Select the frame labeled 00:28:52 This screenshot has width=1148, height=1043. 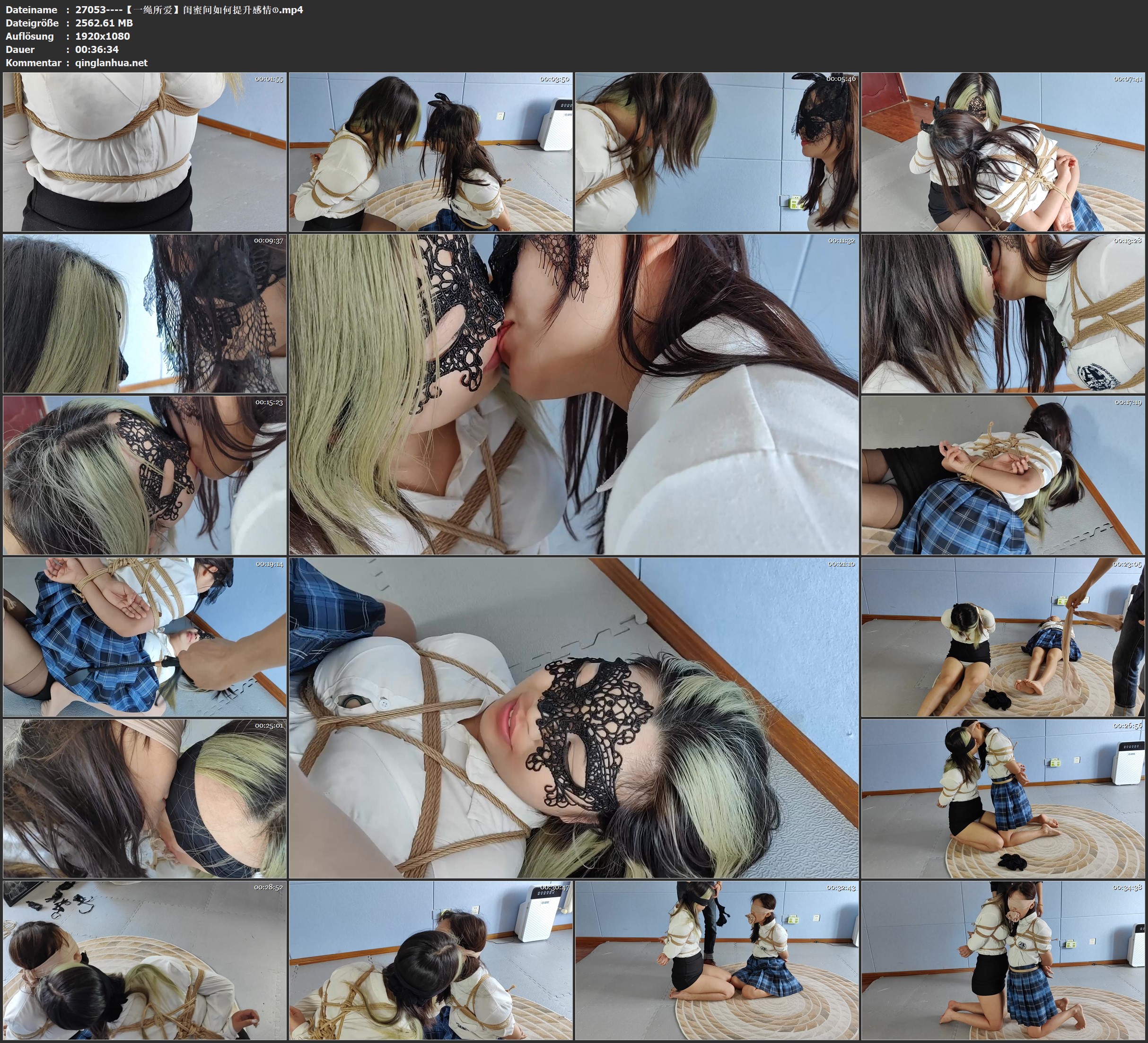145,960
